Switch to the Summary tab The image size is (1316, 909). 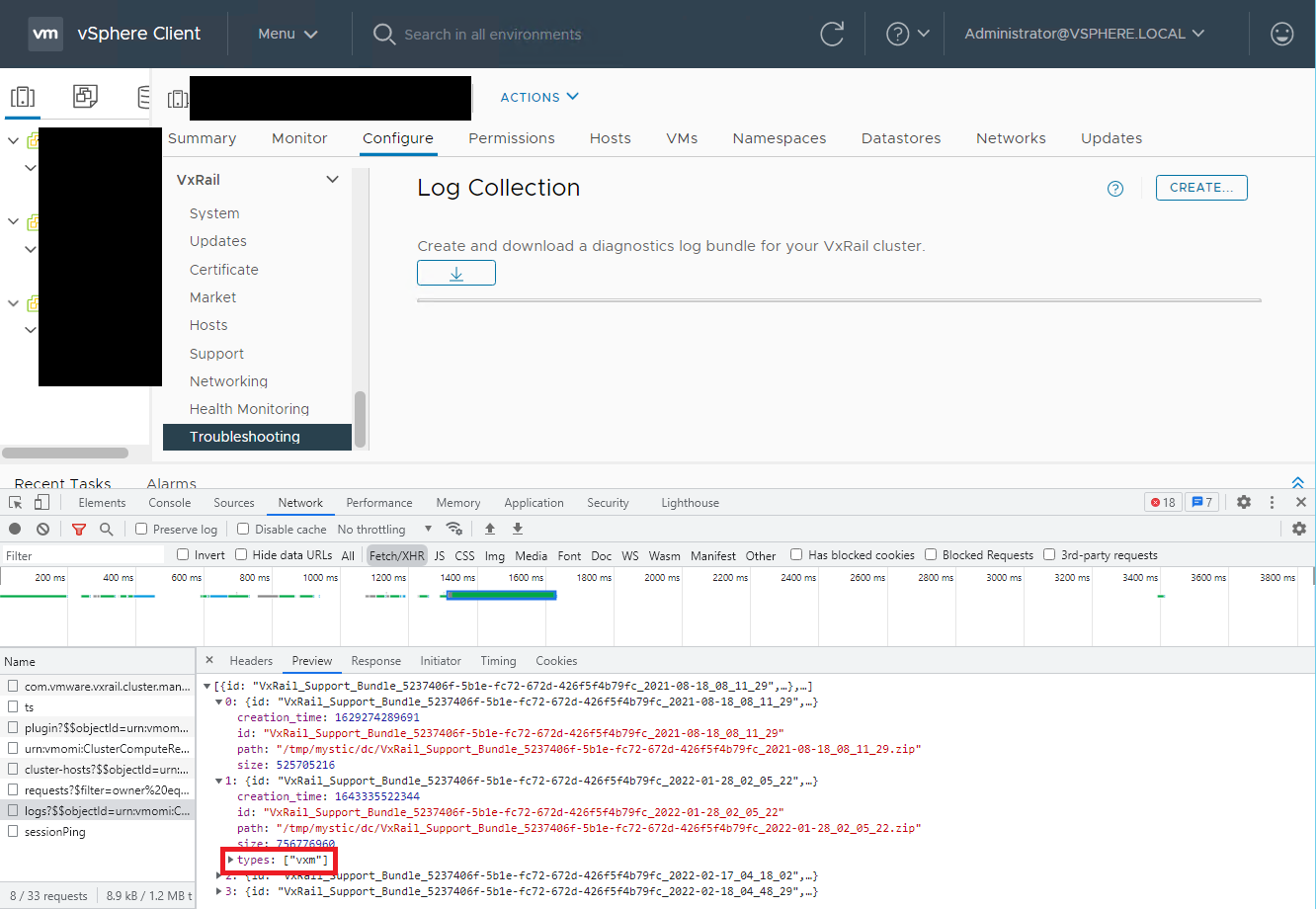pyautogui.click(x=202, y=138)
